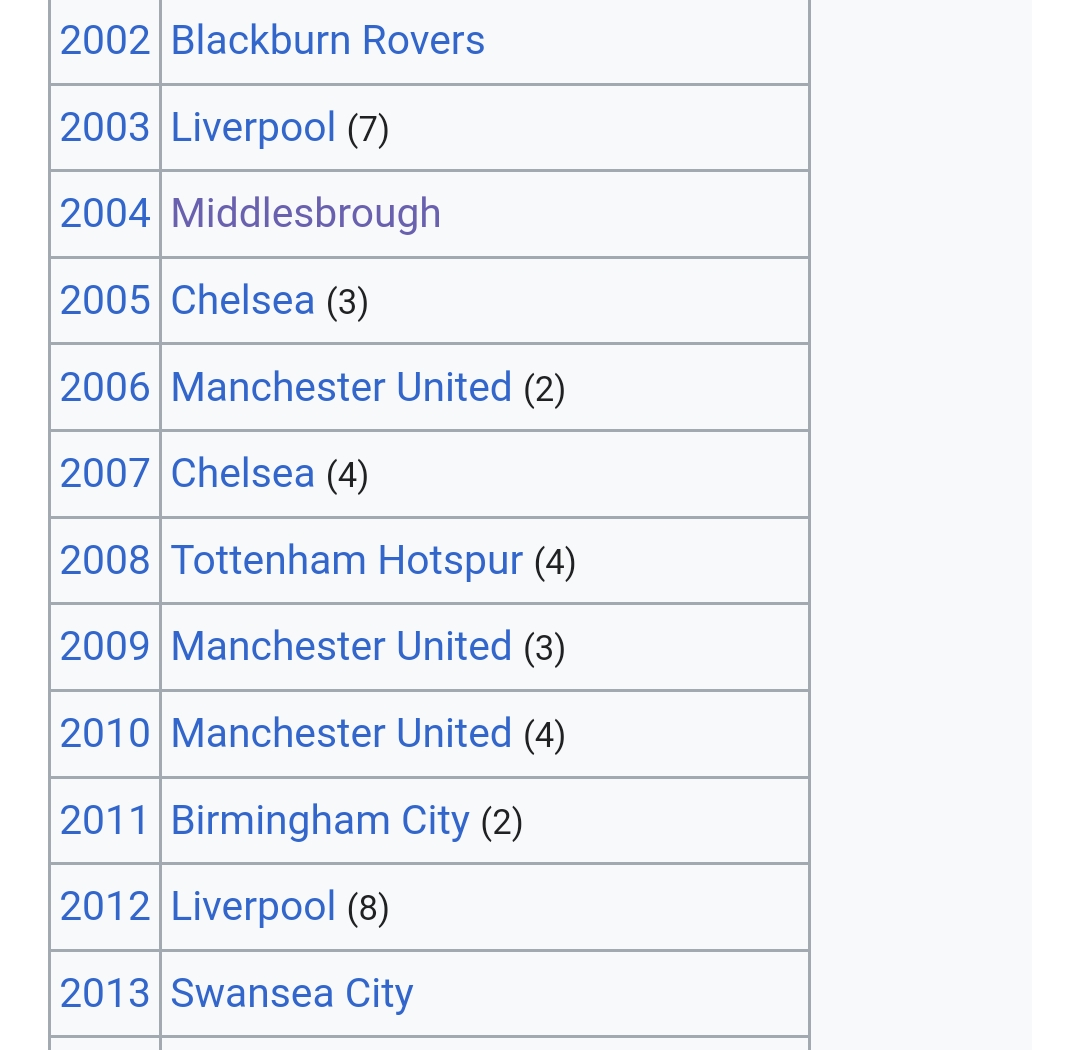Select the 2004 year link
Screen dimensions: 1080x1050
(x=104, y=214)
